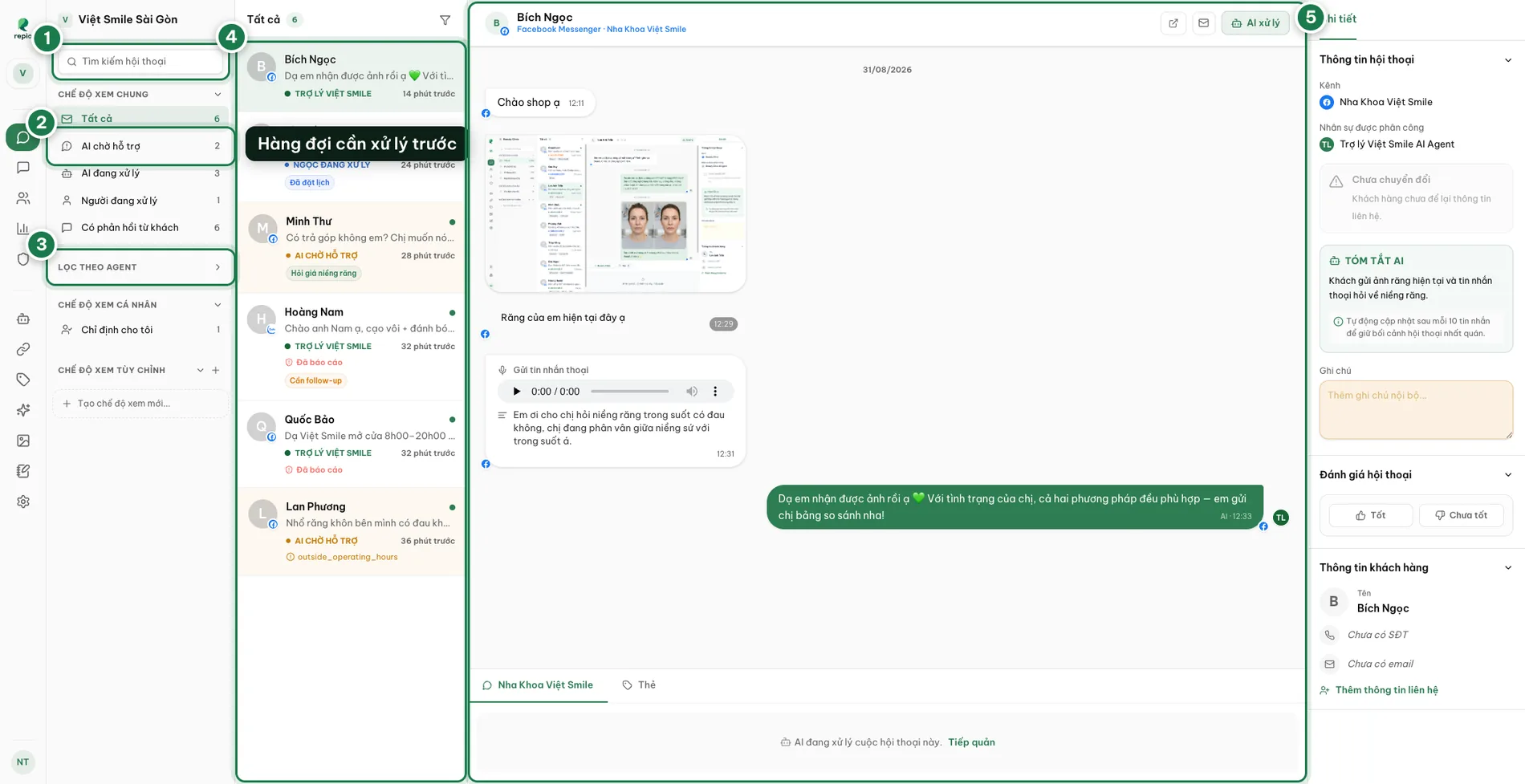Collapse the Chế độ xem chung section

[x=218, y=95]
